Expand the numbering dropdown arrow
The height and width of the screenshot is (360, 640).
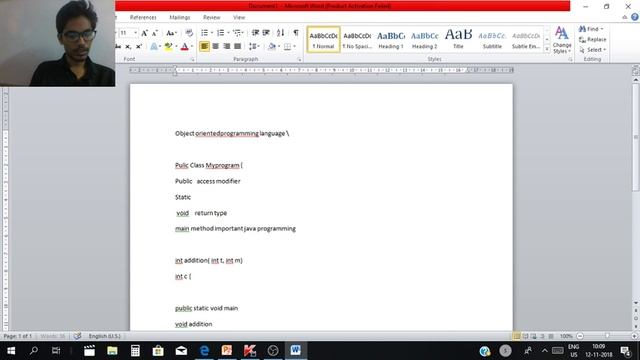(228, 33)
